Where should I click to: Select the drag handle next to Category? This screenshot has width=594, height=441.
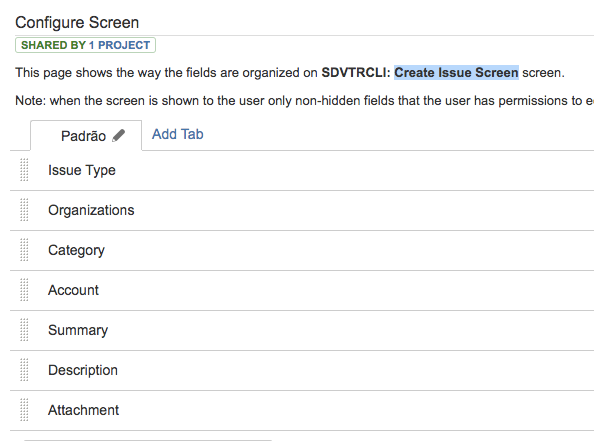click(24, 250)
